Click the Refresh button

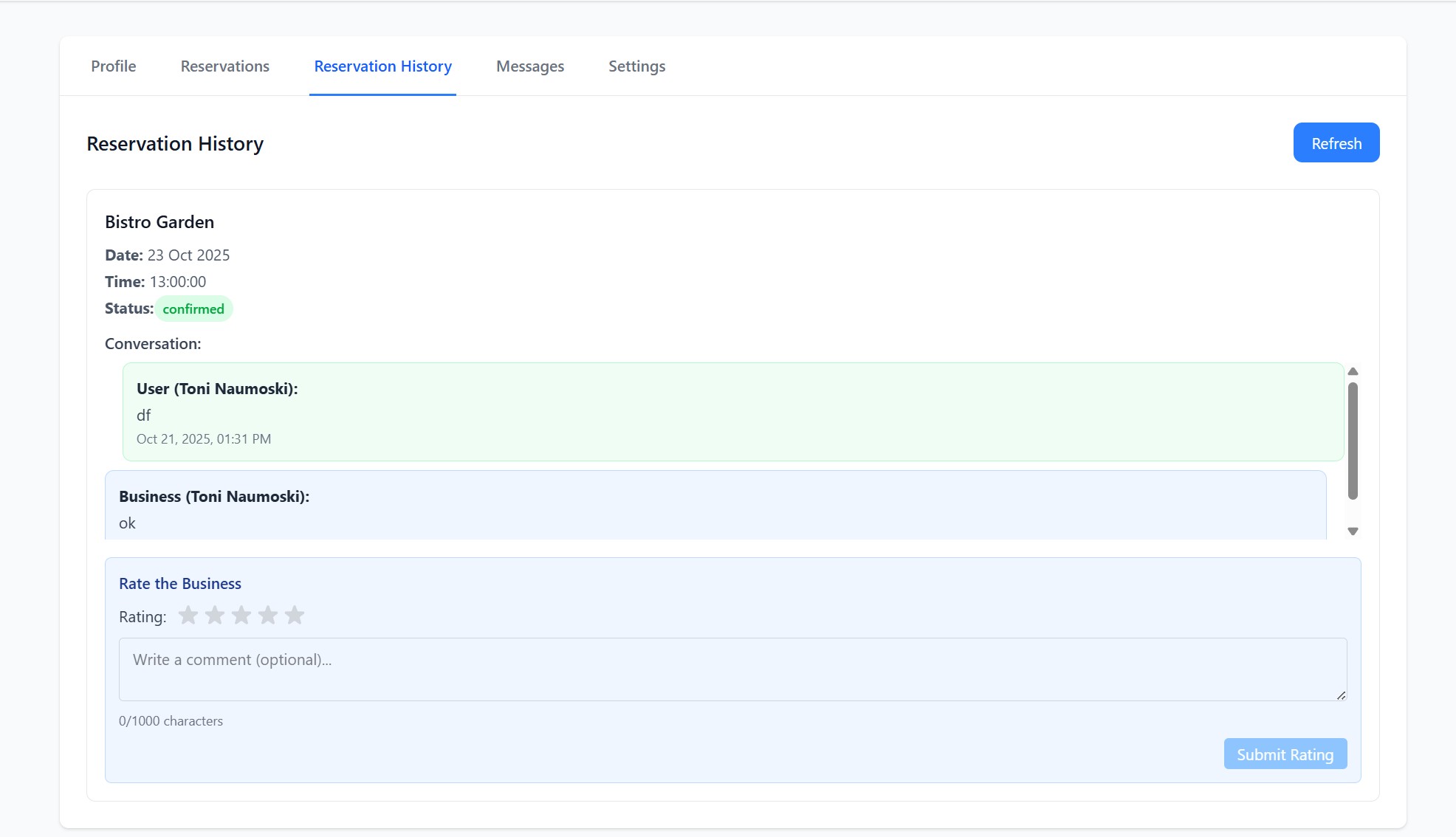[x=1336, y=142]
